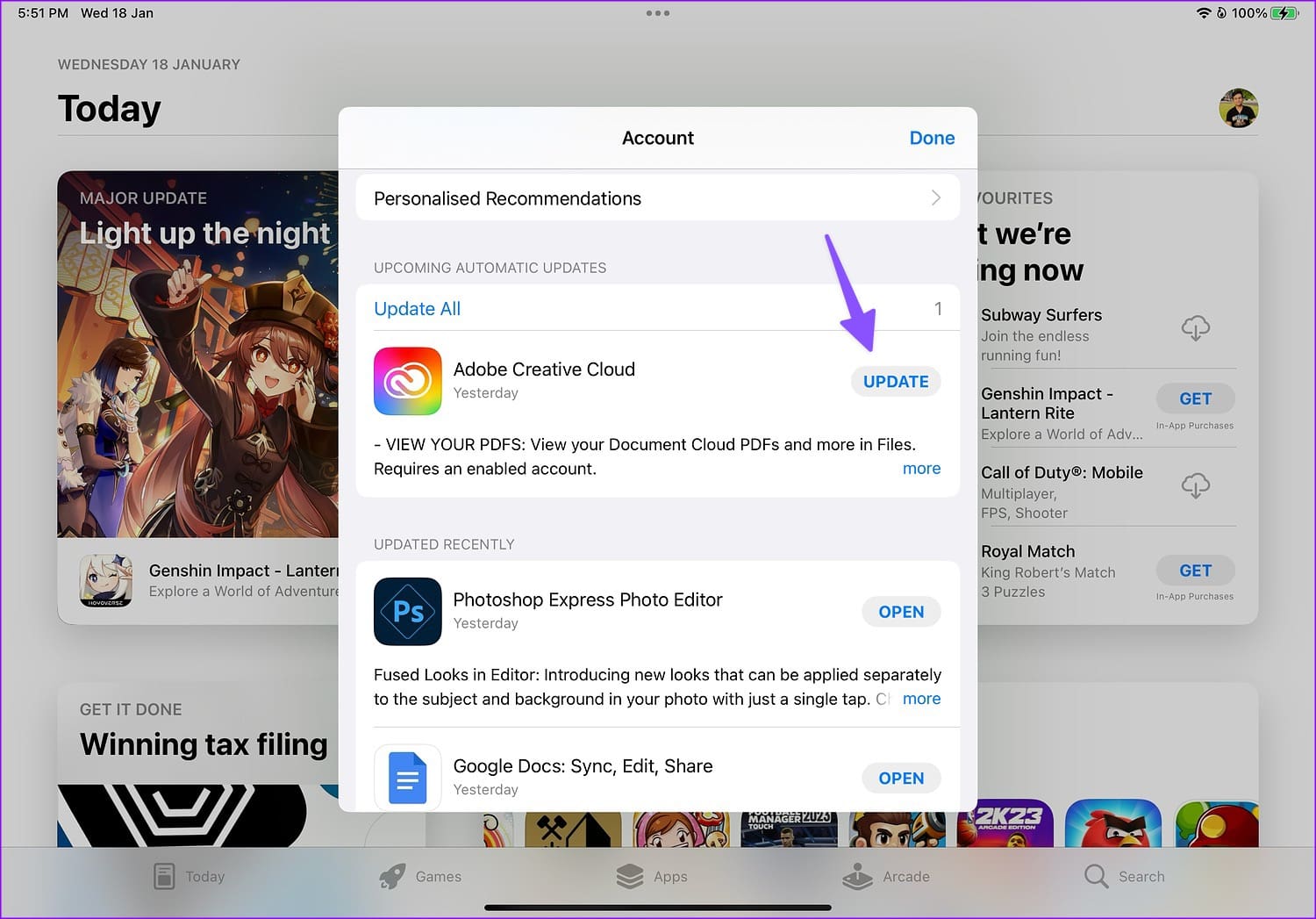Open the profile account avatar
Image resolution: width=1316 pixels, height=919 pixels.
coord(1238,109)
